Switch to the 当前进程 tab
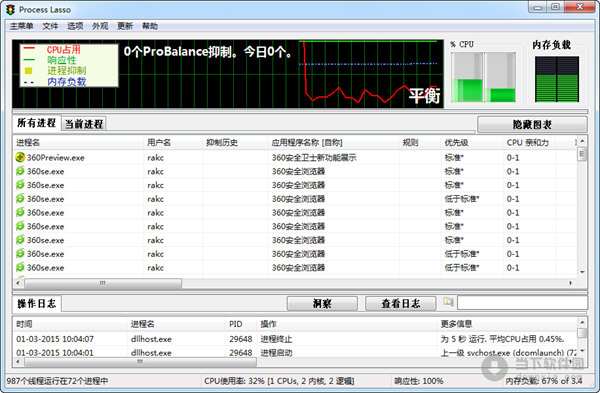 coord(84,124)
